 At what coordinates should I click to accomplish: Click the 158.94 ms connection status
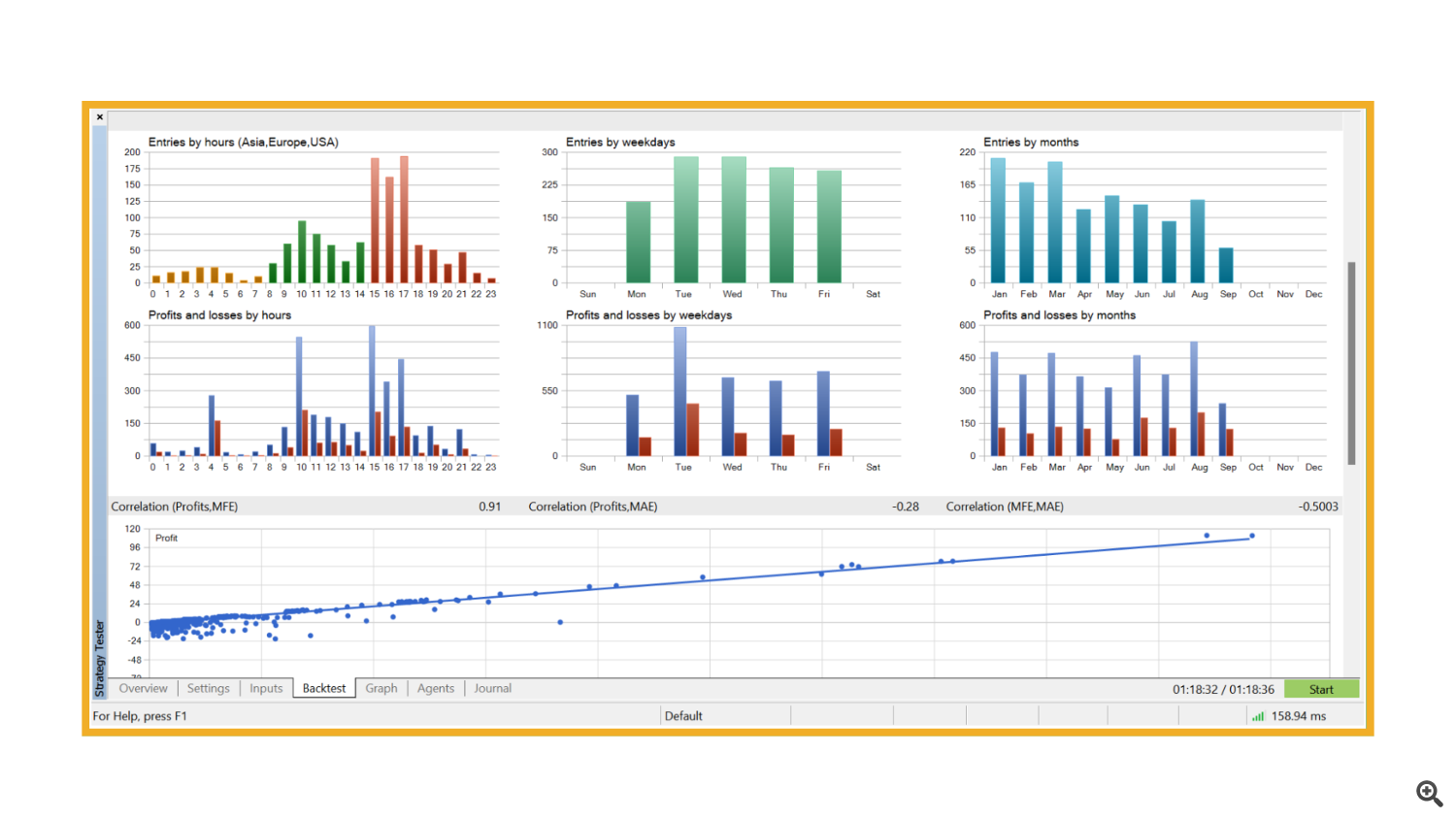[x=1299, y=716]
